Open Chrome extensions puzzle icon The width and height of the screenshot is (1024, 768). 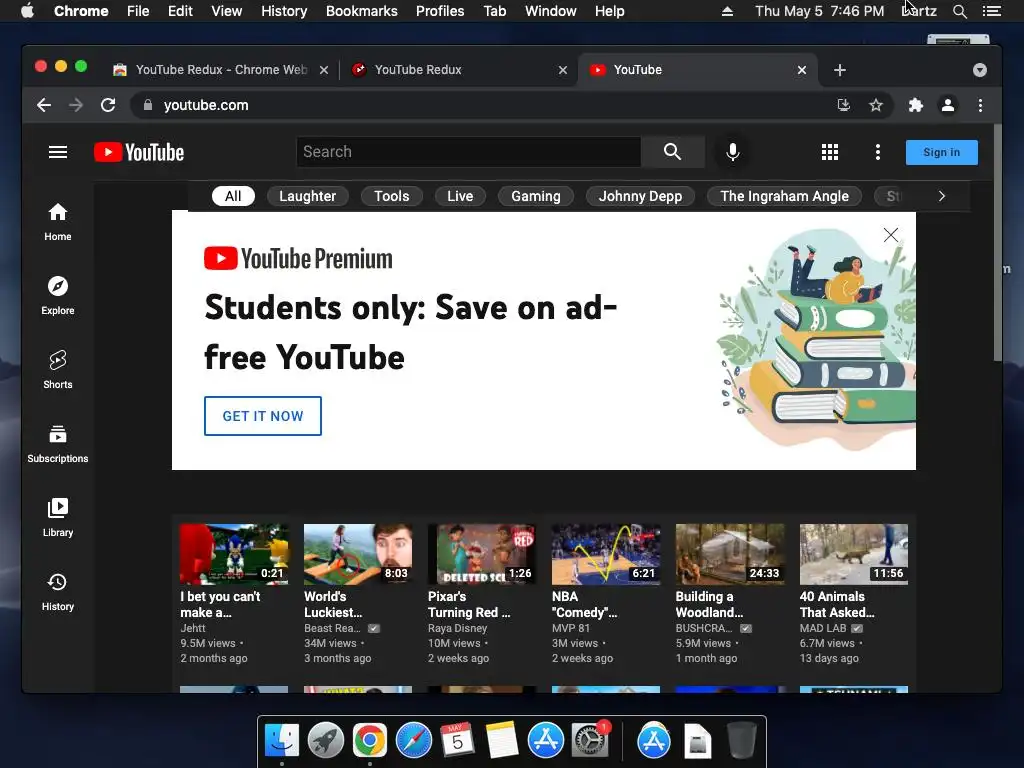(916, 105)
